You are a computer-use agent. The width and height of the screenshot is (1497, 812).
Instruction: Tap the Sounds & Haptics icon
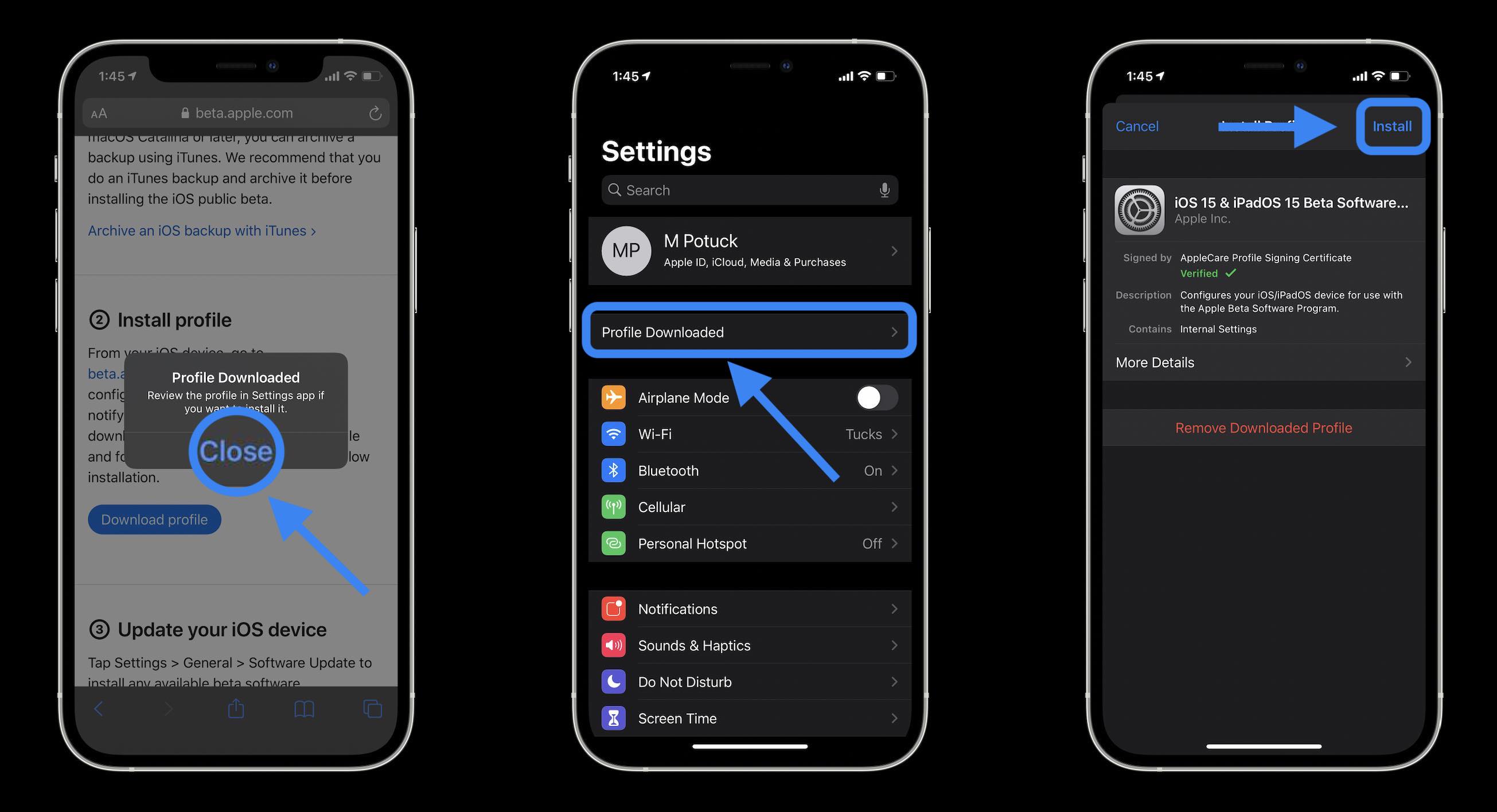pos(614,645)
